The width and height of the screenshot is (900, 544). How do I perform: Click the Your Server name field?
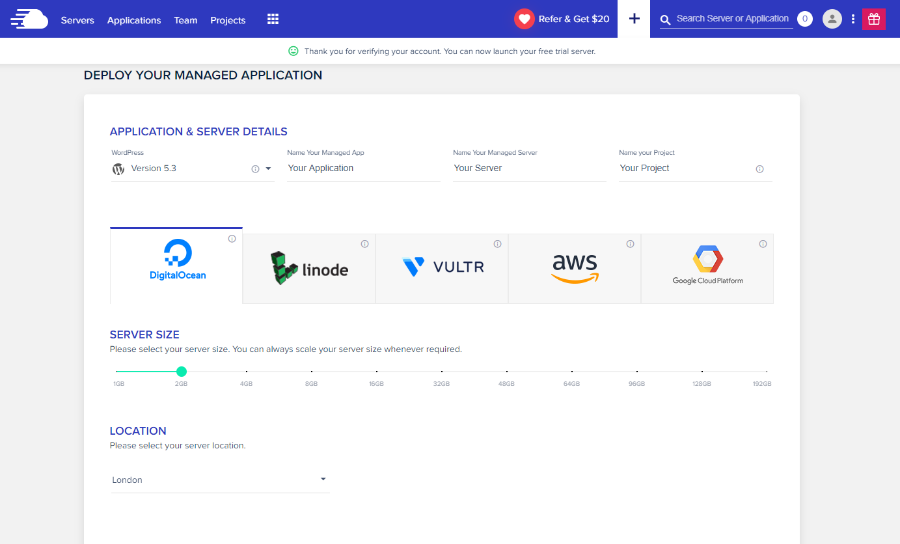tap(529, 168)
